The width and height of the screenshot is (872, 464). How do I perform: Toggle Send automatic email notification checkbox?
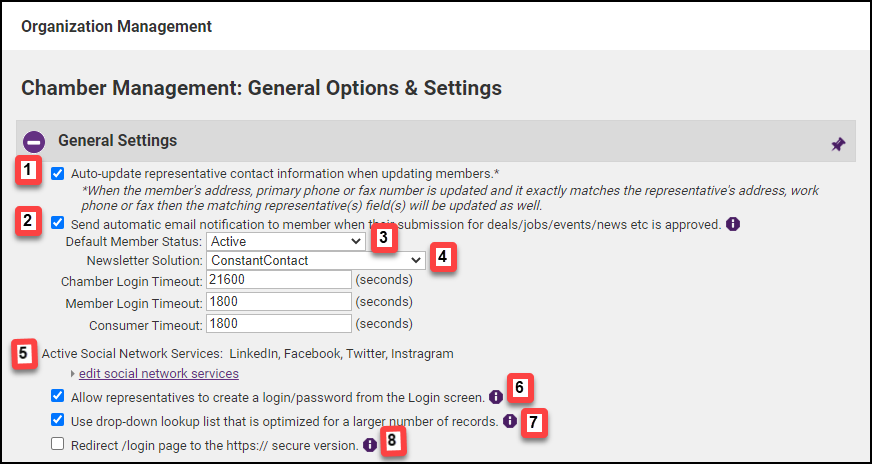(58, 223)
